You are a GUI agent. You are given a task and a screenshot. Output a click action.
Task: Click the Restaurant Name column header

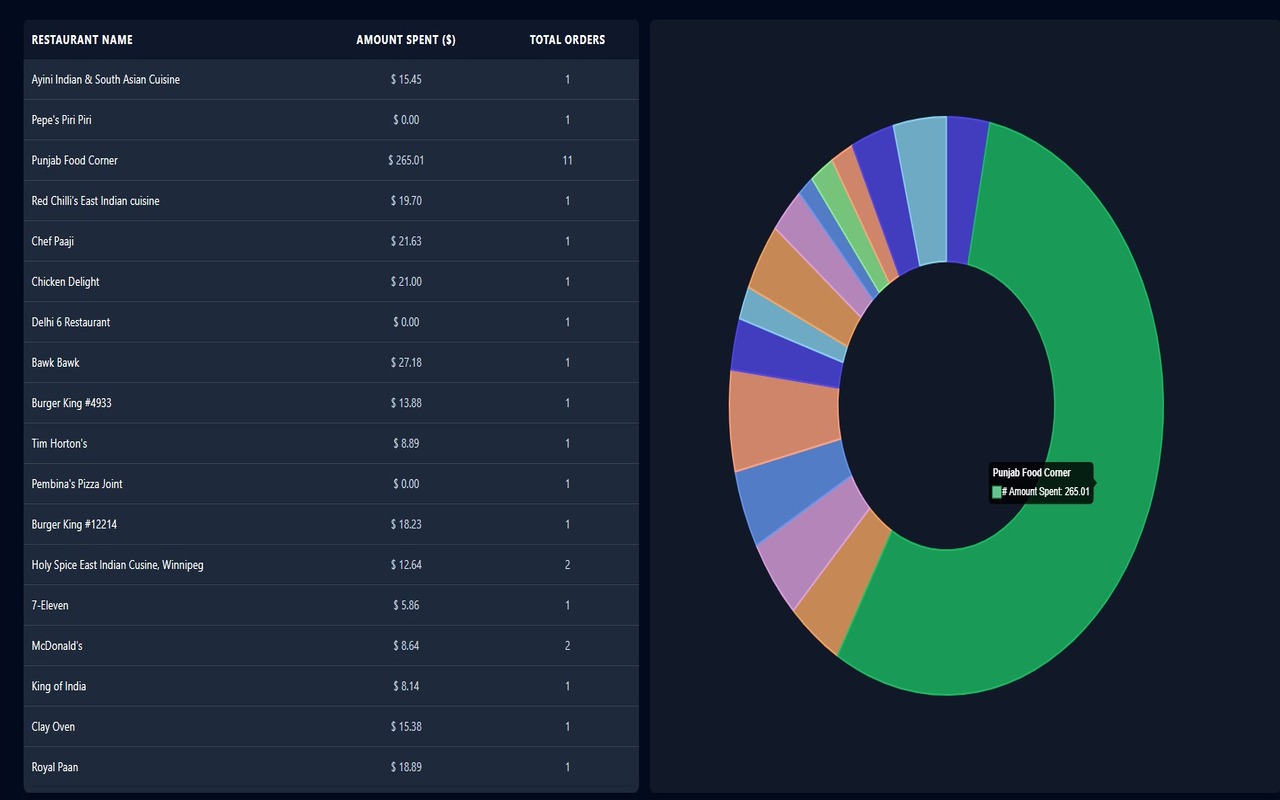click(82, 40)
